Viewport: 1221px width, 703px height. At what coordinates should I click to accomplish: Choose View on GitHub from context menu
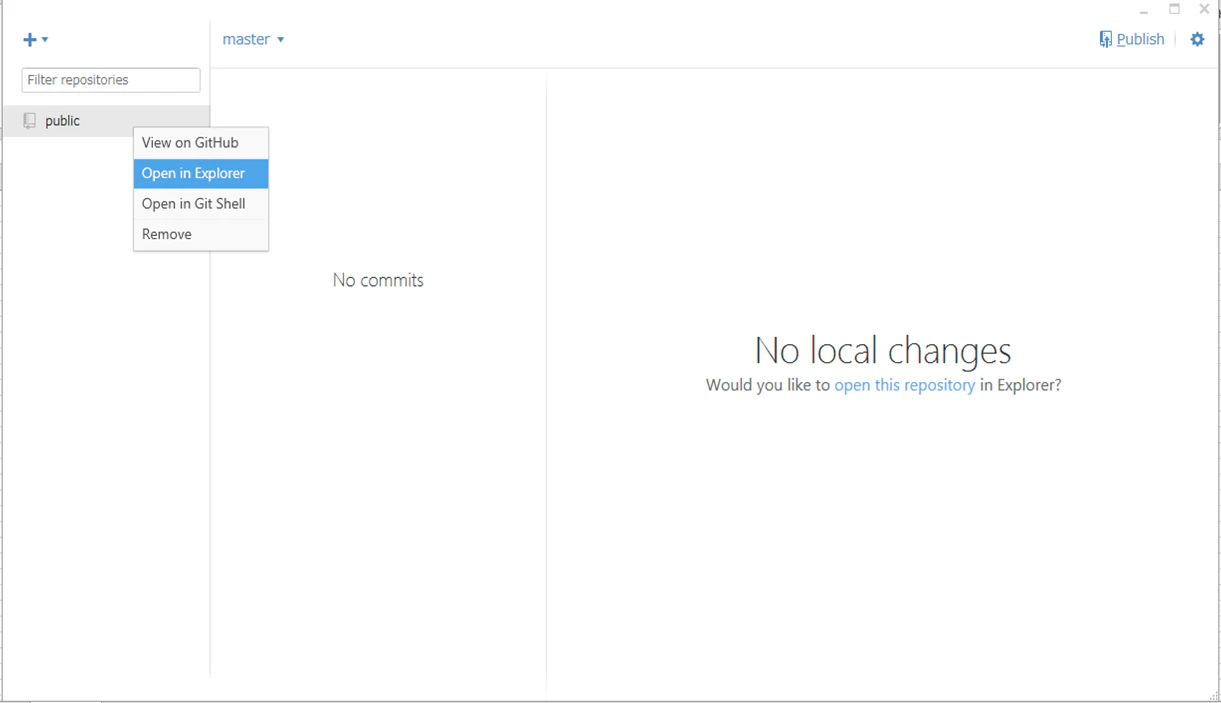point(201,143)
